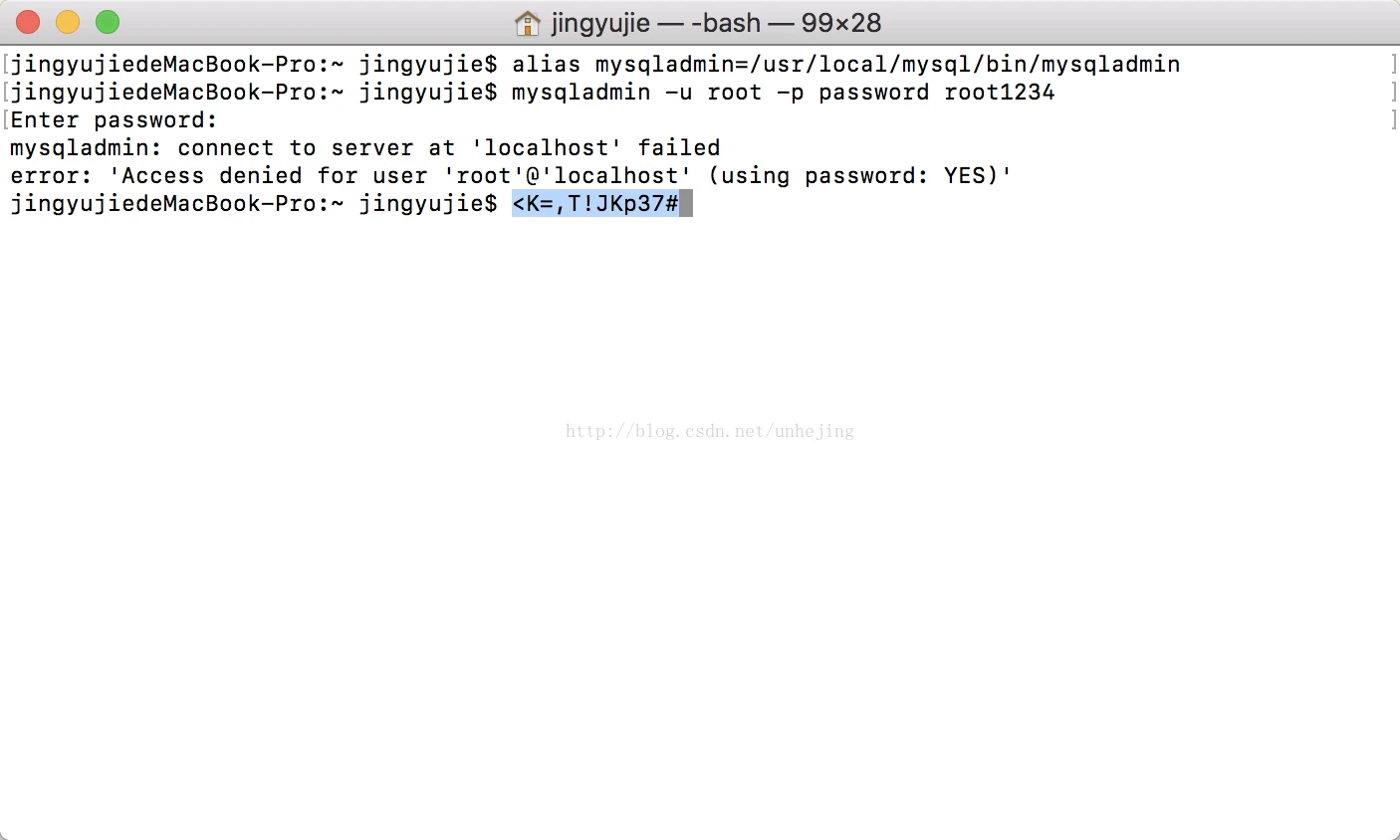Click the window title 'jingyujie — -bash — 99×28'
The width and height of the screenshot is (1400, 840).
tap(716, 22)
